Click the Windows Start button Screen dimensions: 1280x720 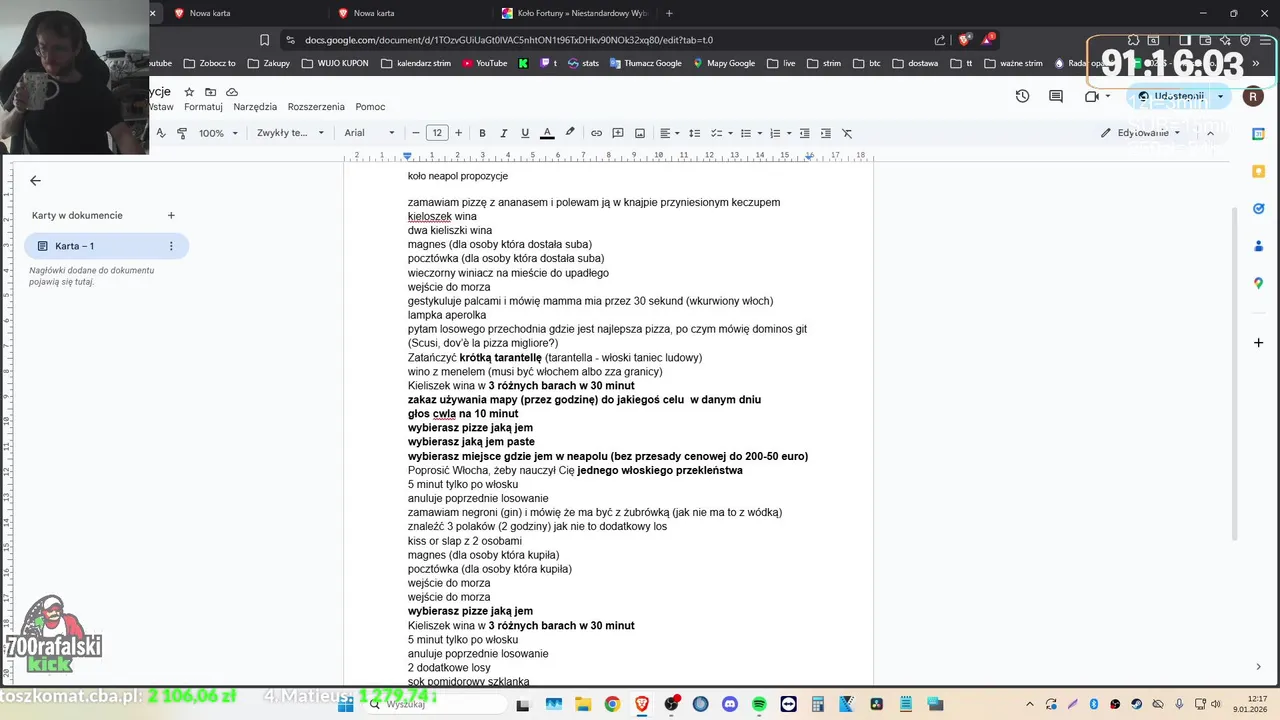click(x=345, y=704)
